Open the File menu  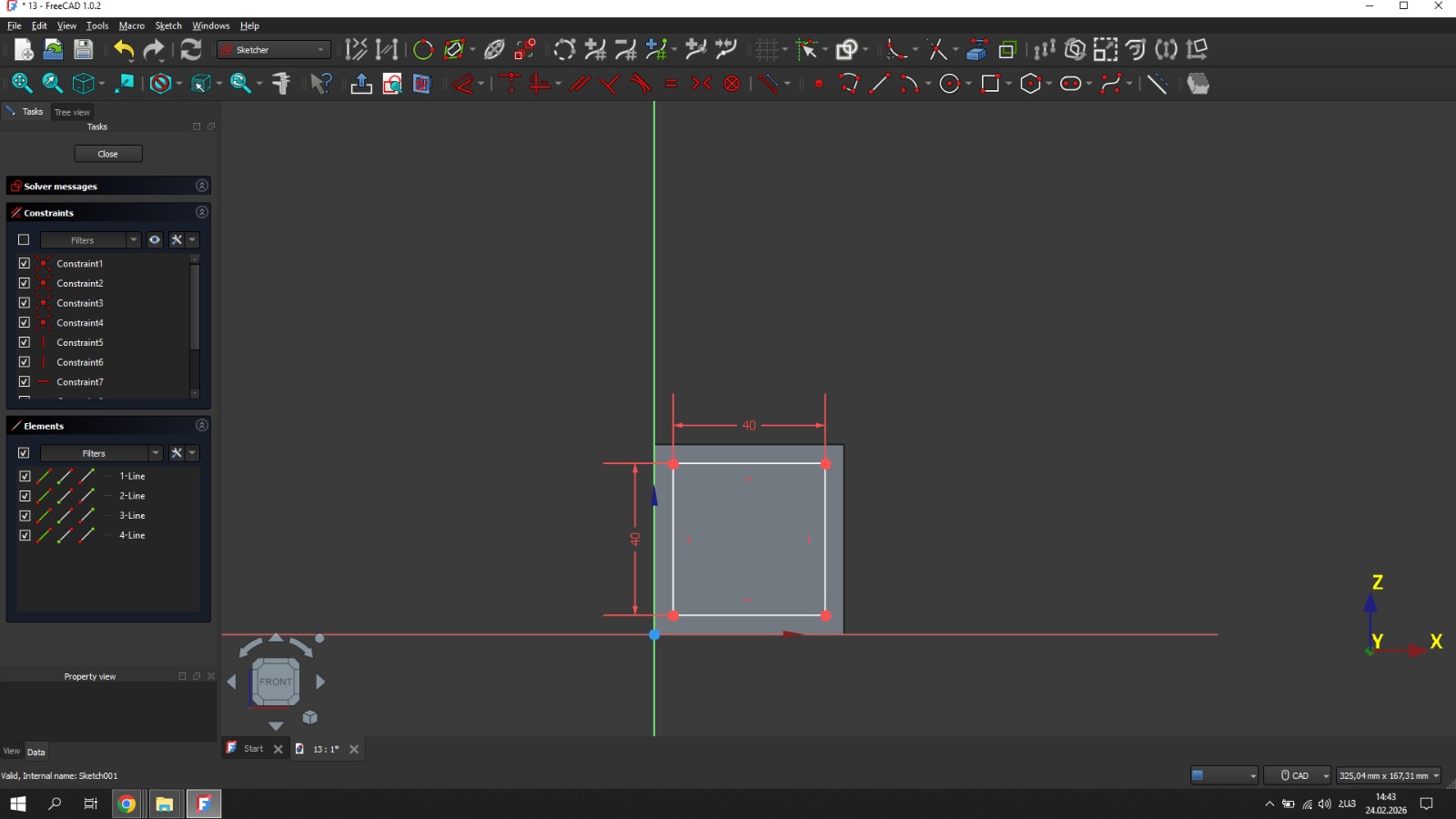15,25
